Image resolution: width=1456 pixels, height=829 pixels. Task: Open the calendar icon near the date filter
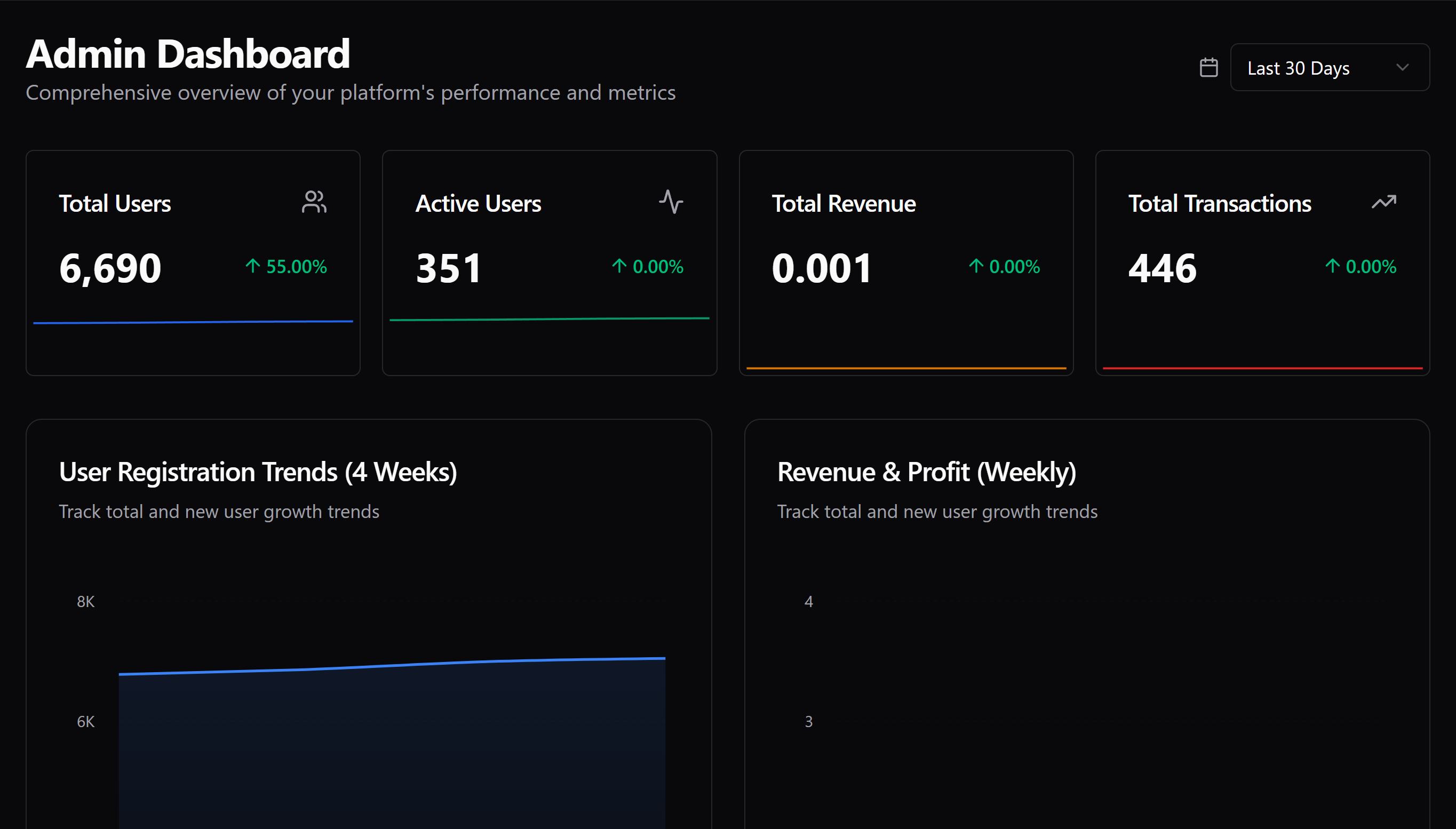click(1210, 67)
